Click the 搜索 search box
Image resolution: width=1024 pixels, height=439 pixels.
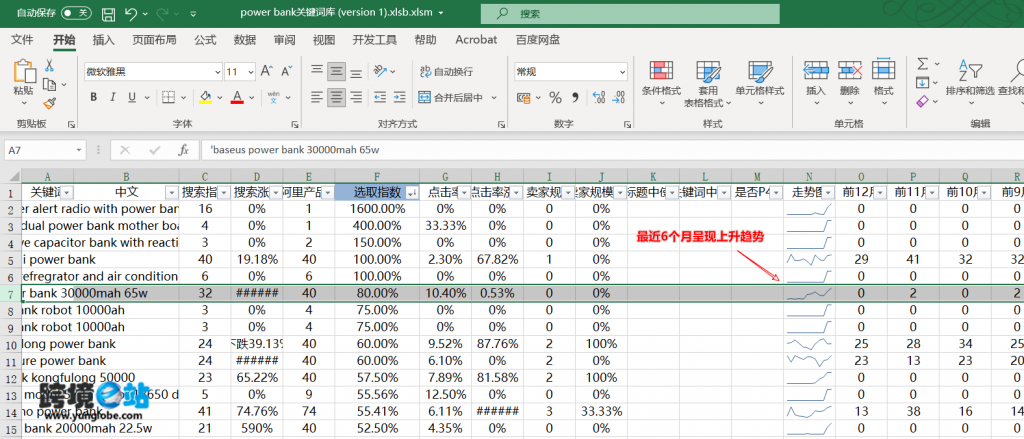click(630, 13)
